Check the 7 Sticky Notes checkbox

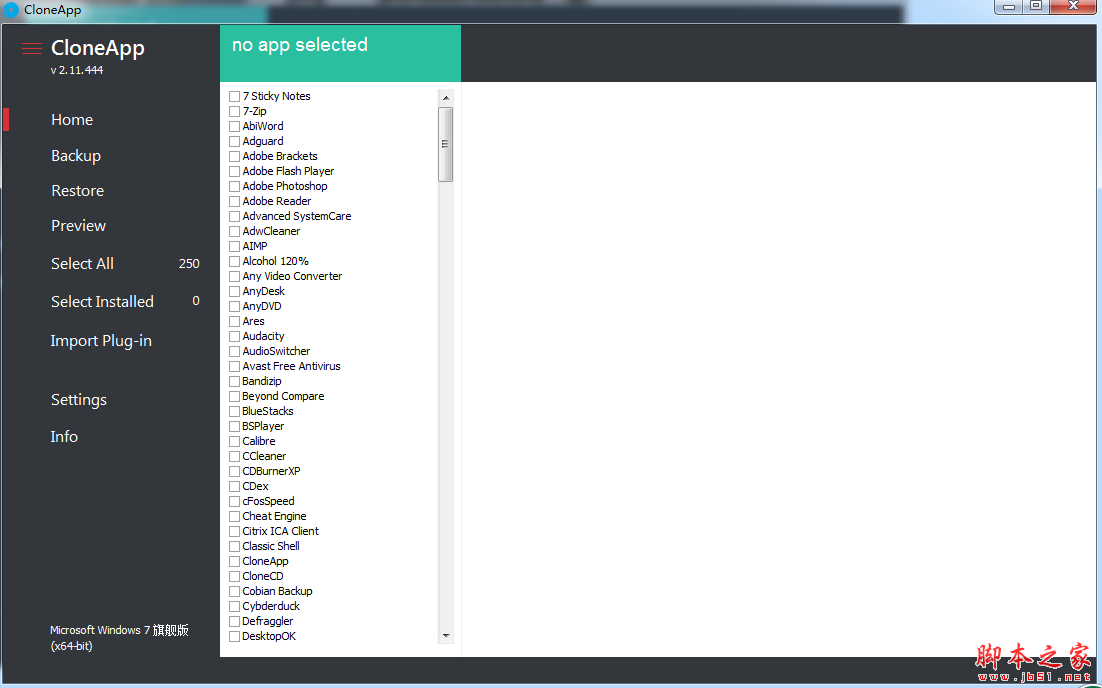click(x=235, y=96)
